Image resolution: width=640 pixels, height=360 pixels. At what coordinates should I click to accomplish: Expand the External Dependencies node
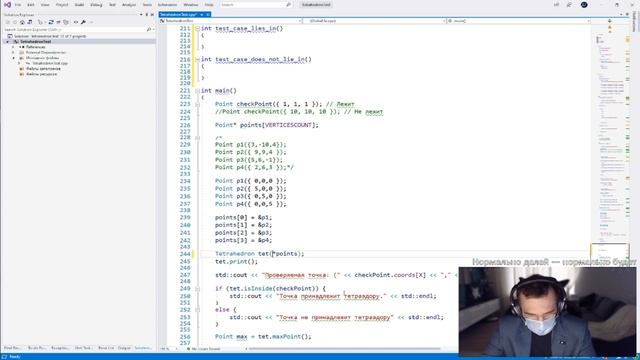coord(13,52)
